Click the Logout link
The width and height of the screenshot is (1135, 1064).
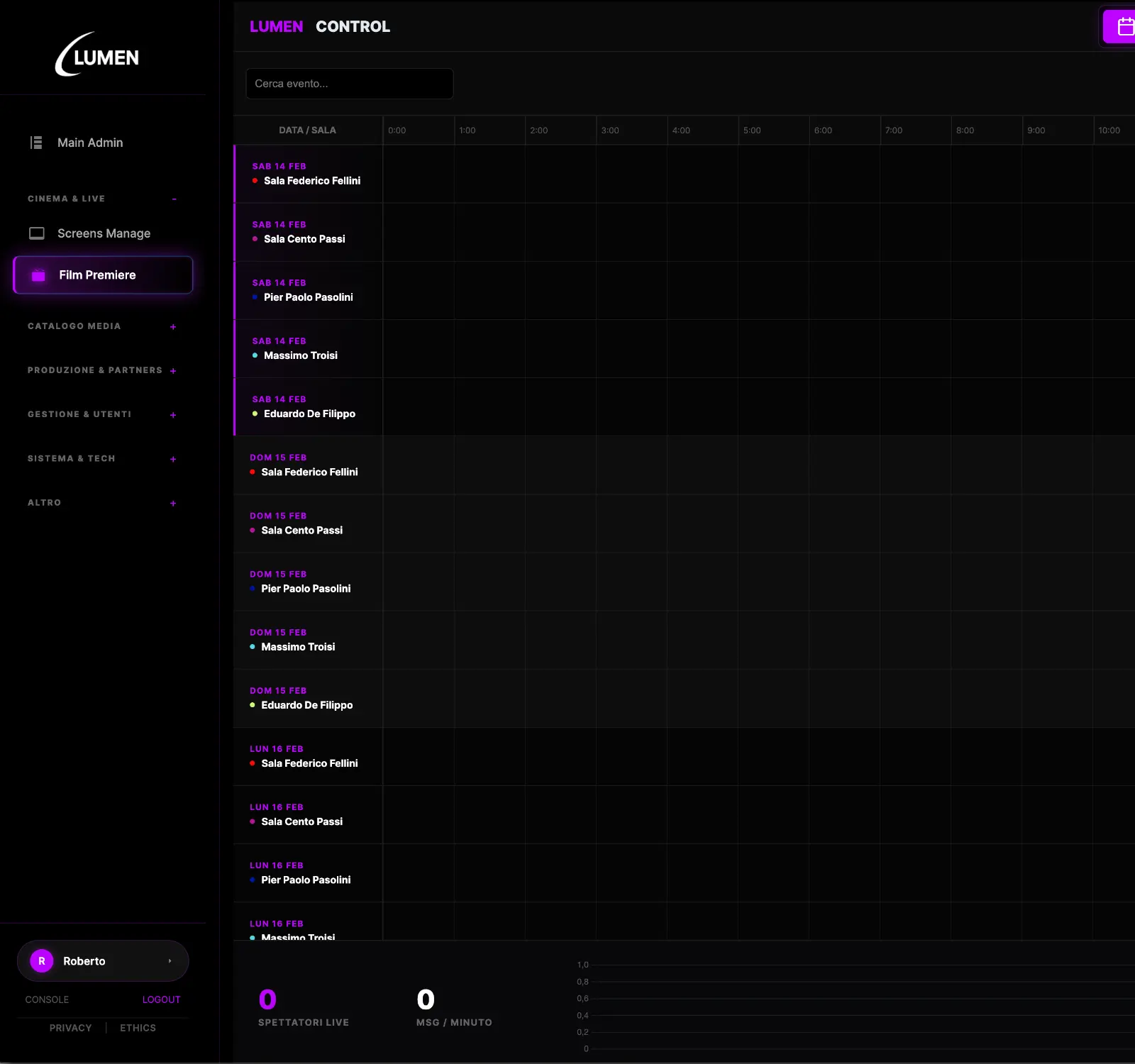point(161,999)
